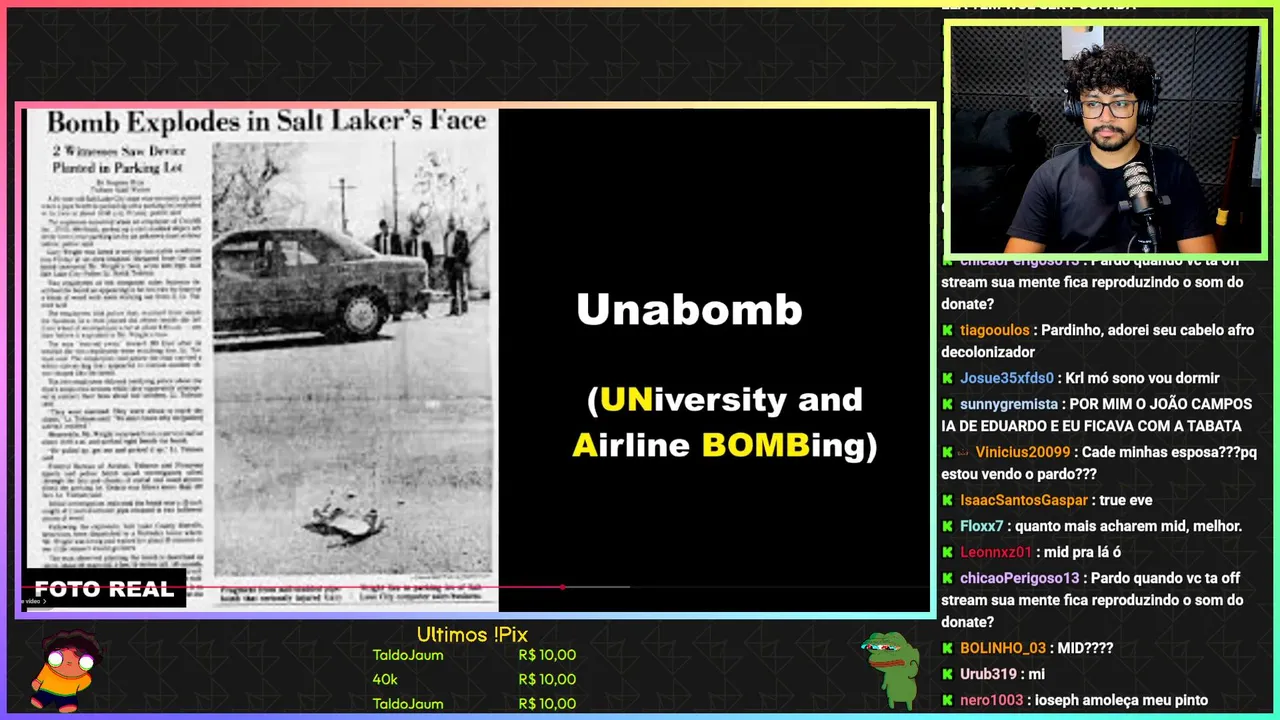
Task: Click message 'Krl mó sono vou dormir'
Action: (x=1142, y=378)
